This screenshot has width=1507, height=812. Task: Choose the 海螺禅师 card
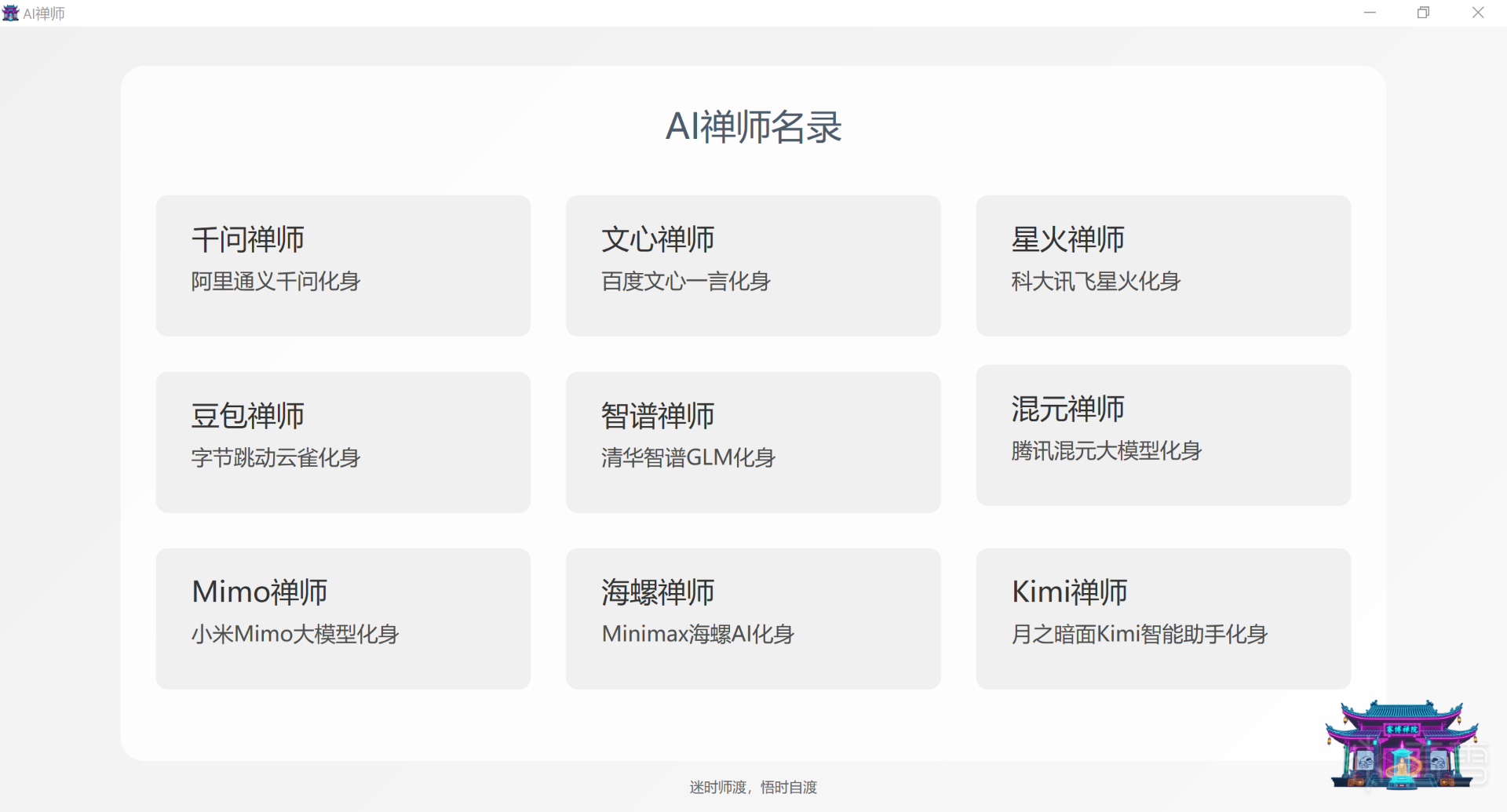[x=753, y=619]
